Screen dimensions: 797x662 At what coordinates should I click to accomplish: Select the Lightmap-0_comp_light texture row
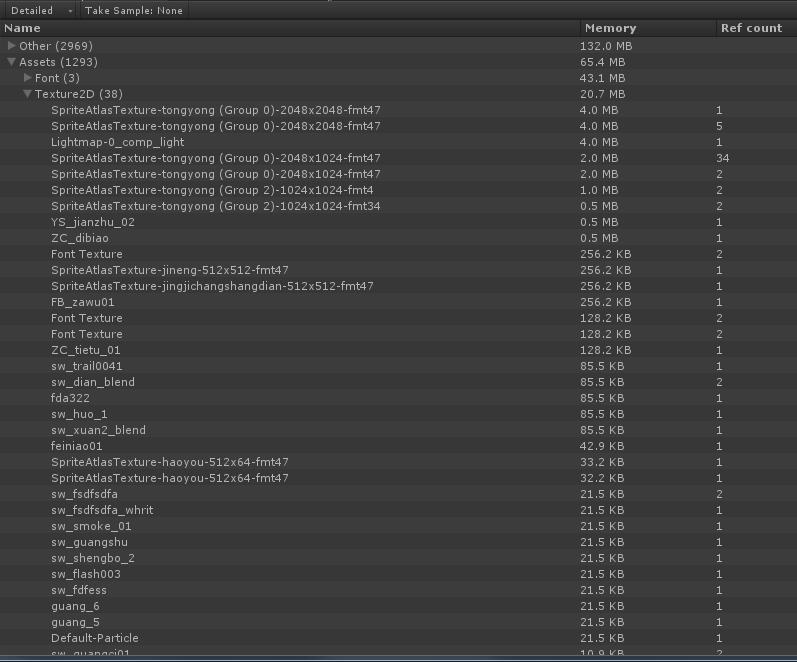coord(398,142)
